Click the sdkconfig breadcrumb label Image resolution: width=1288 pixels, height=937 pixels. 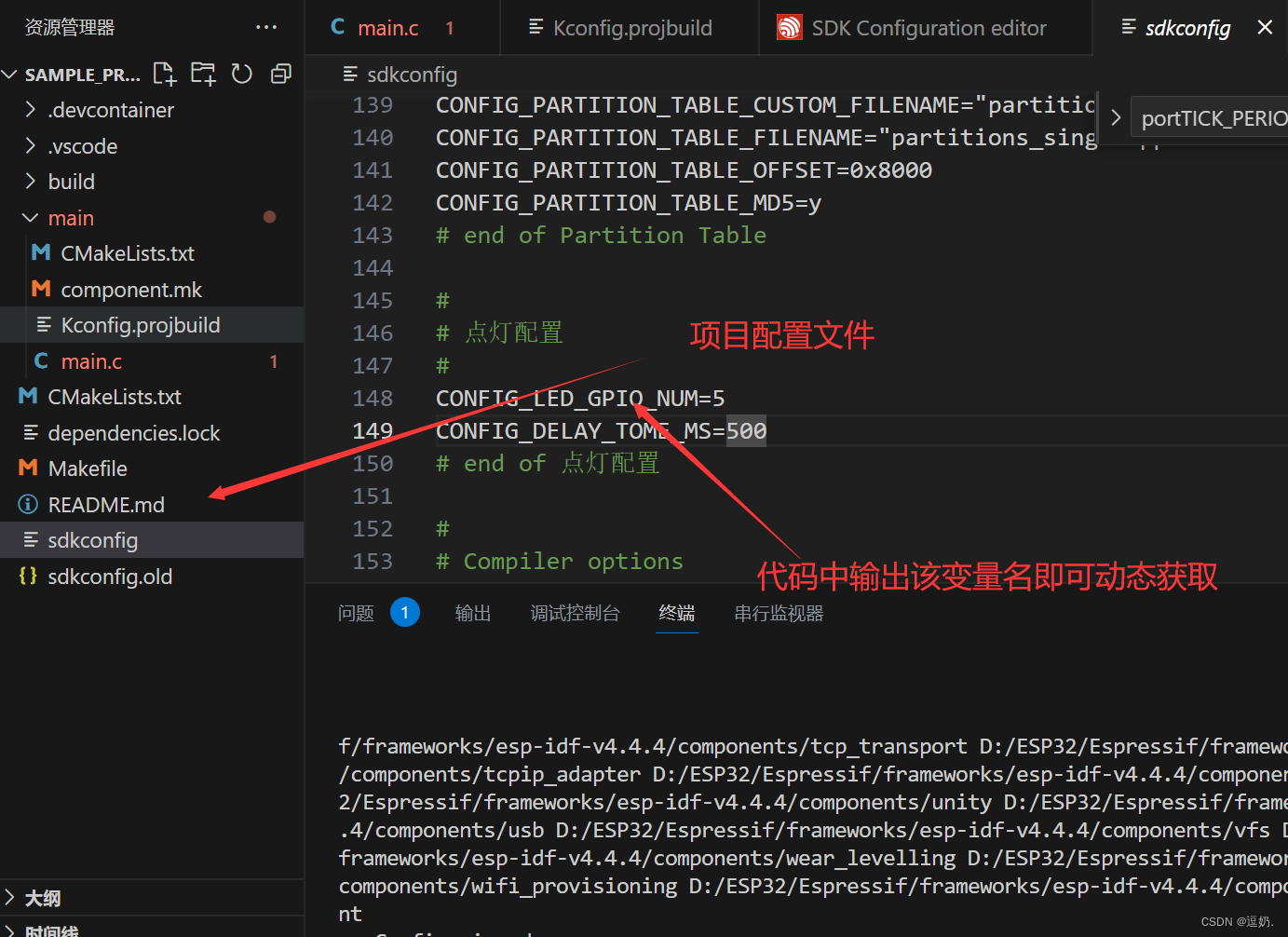point(412,74)
